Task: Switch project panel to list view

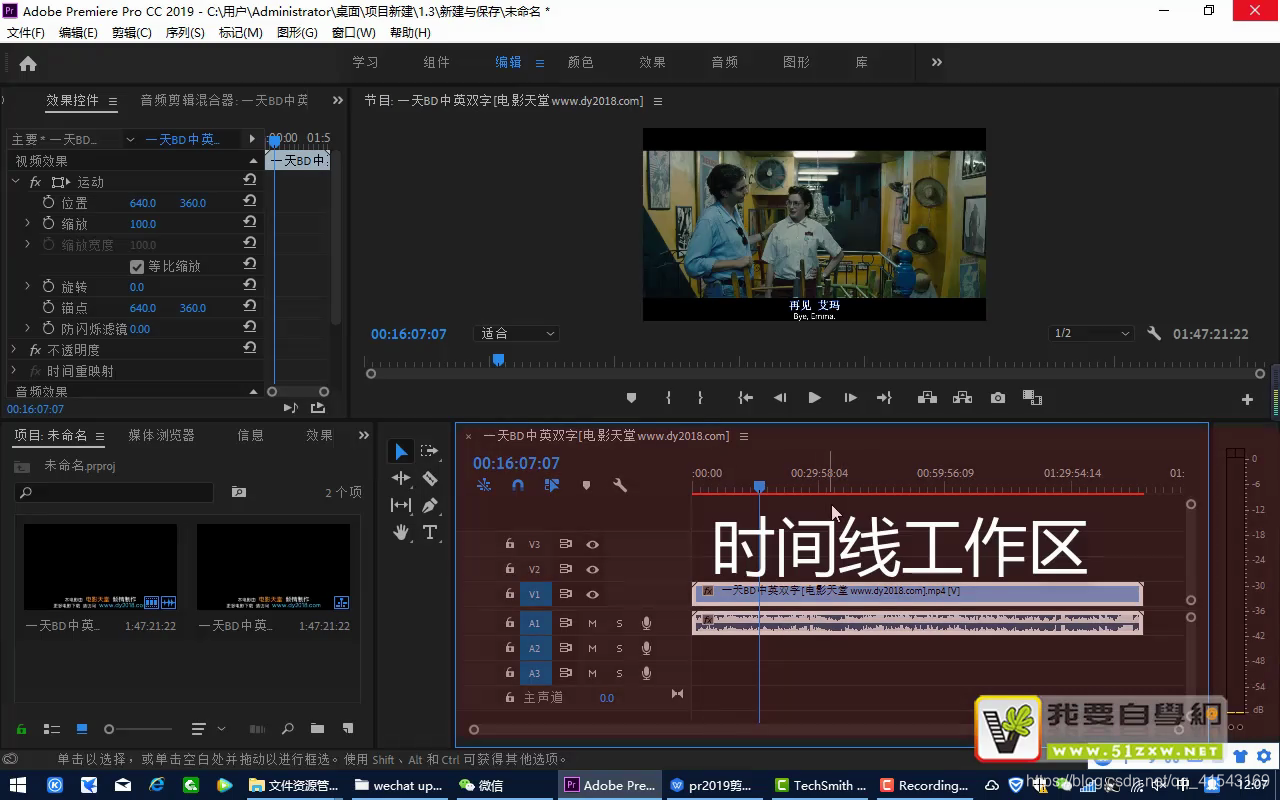Action: (52, 729)
